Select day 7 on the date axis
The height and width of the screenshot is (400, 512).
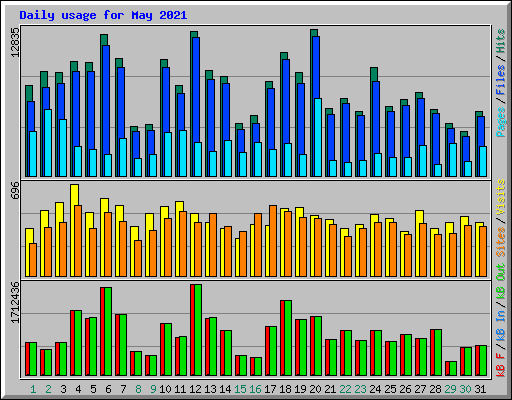click(x=123, y=389)
